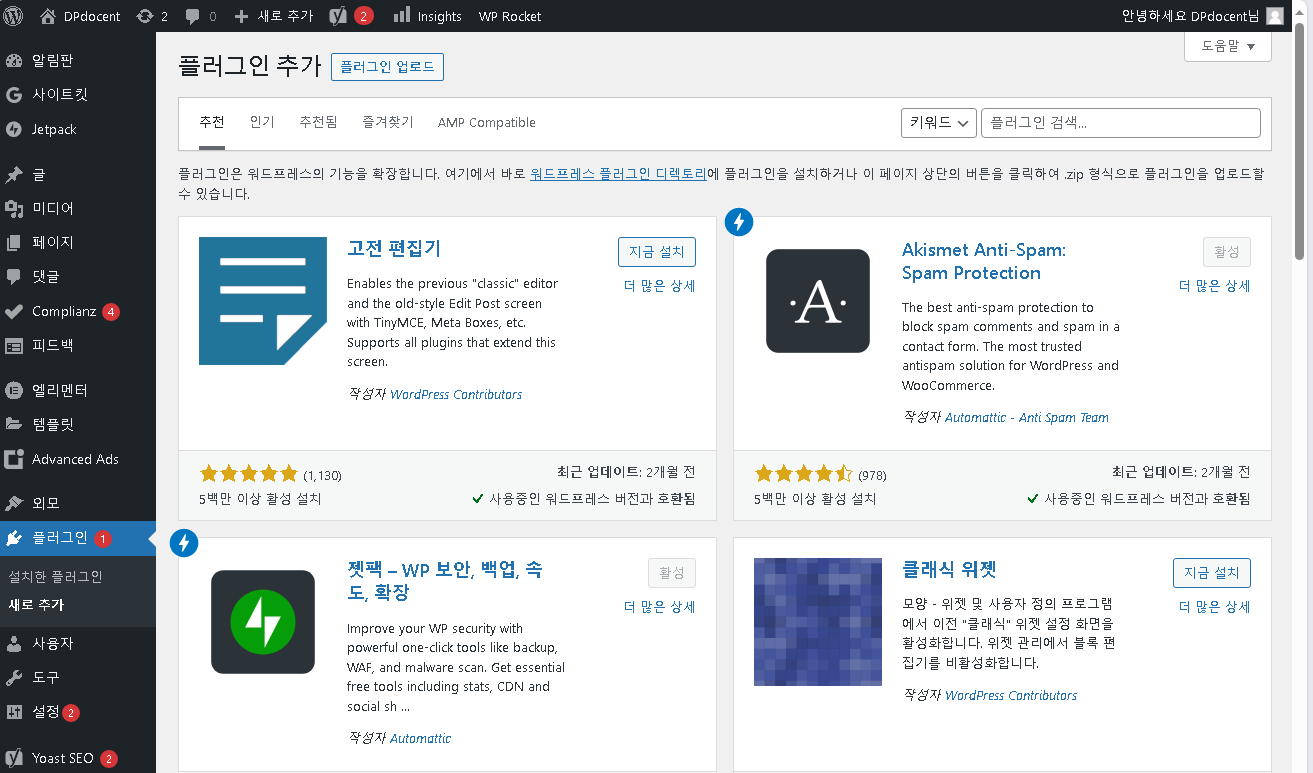1313x773 pixels.
Task: Open 더 많은 상세 for 젯팩
Action: [659, 607]
